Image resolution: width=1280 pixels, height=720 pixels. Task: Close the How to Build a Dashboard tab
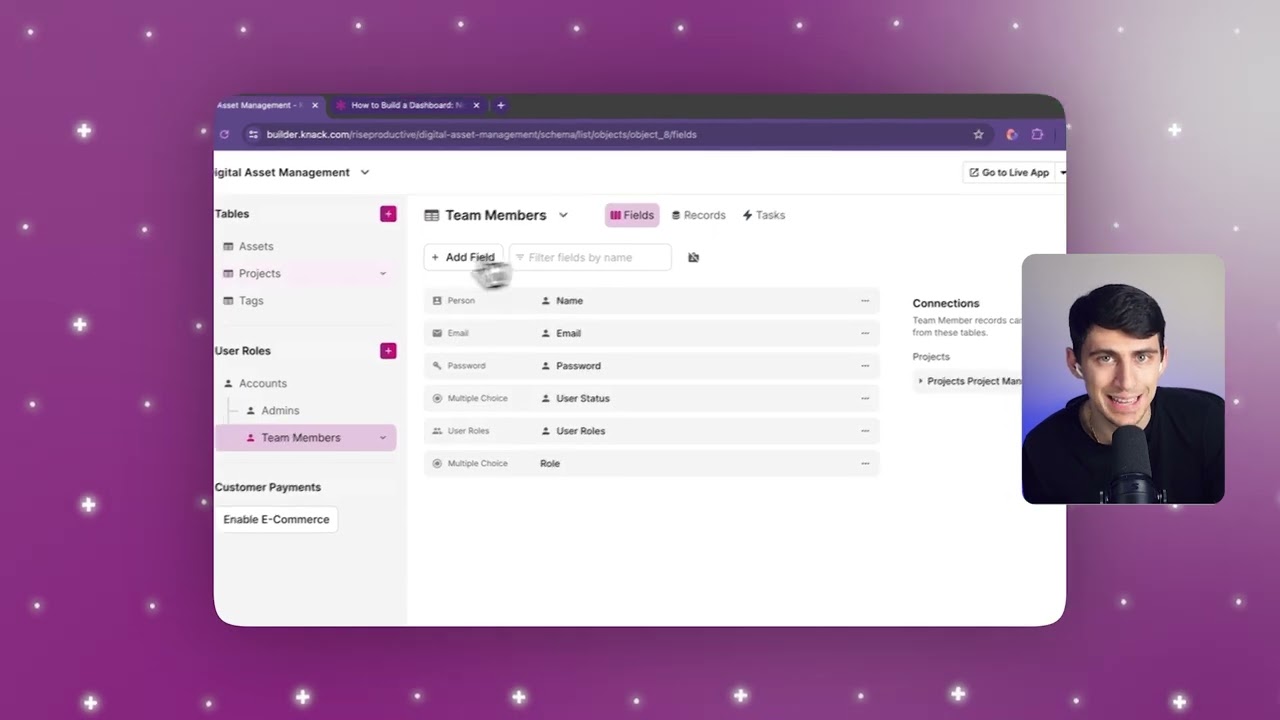click(476, 105)
